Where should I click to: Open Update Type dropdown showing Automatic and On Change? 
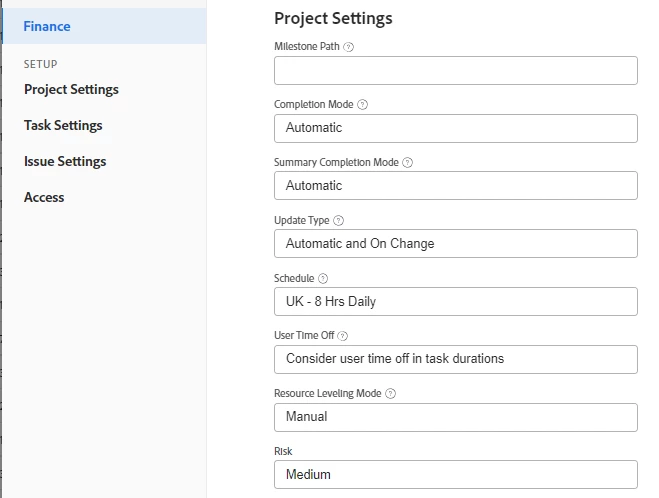point(455,244)
